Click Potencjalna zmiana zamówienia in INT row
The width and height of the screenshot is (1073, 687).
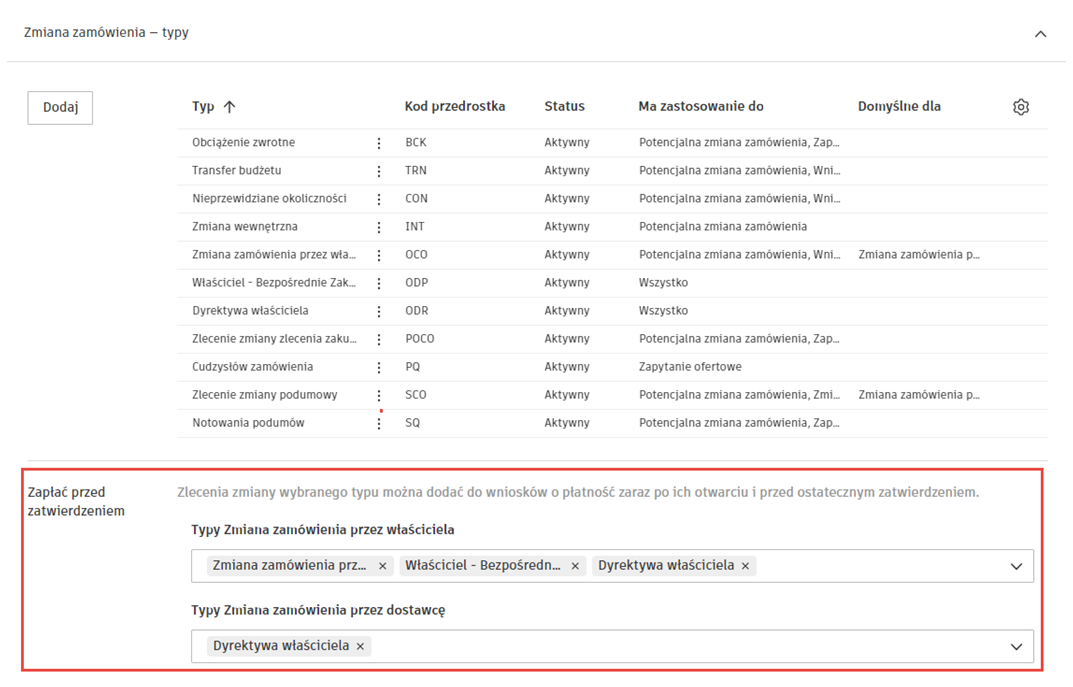tap(723, 226)
